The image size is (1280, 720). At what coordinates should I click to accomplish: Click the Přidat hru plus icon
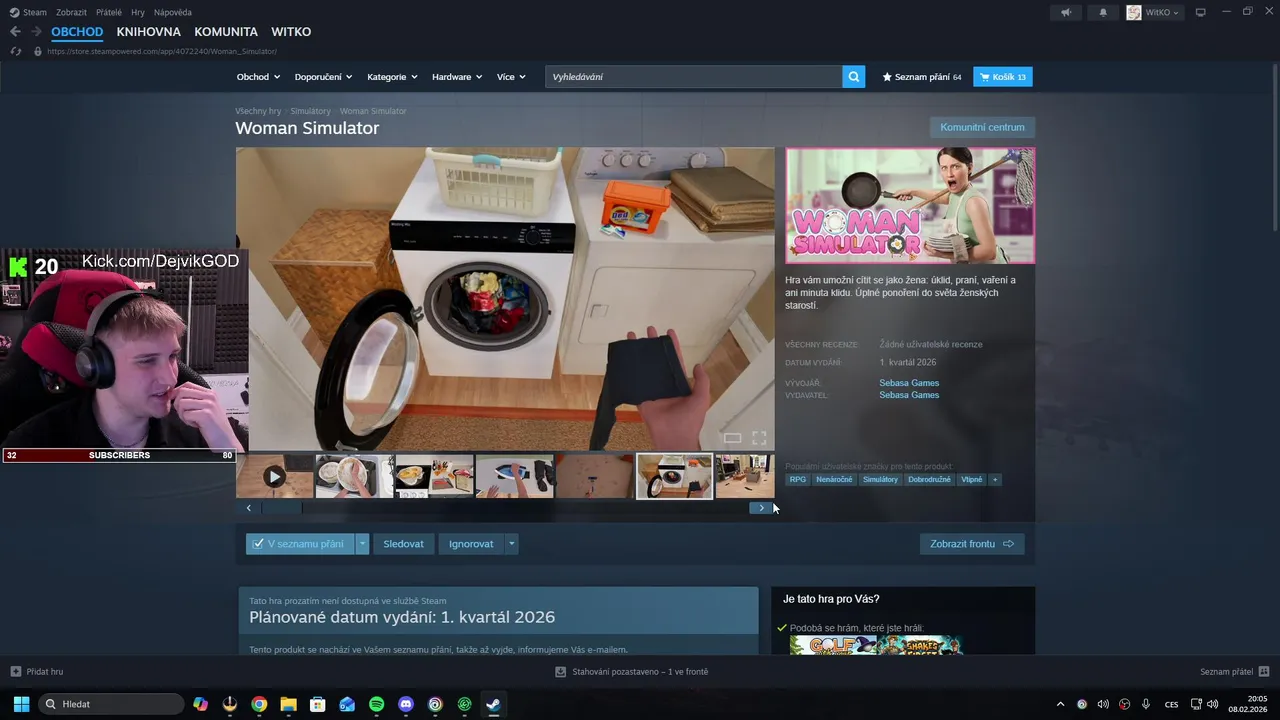coord(15,671)
